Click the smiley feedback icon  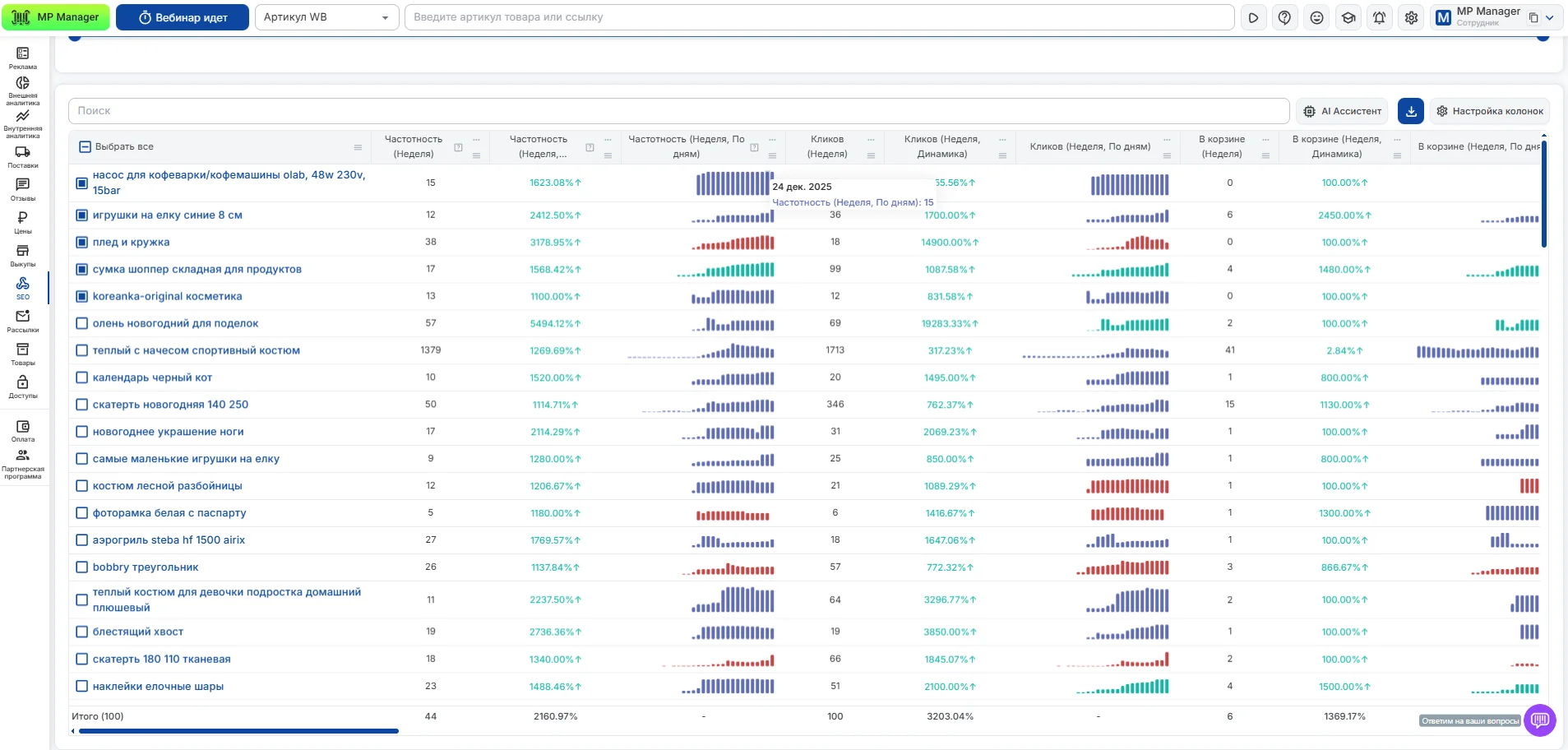click(x=1316, y=17)
